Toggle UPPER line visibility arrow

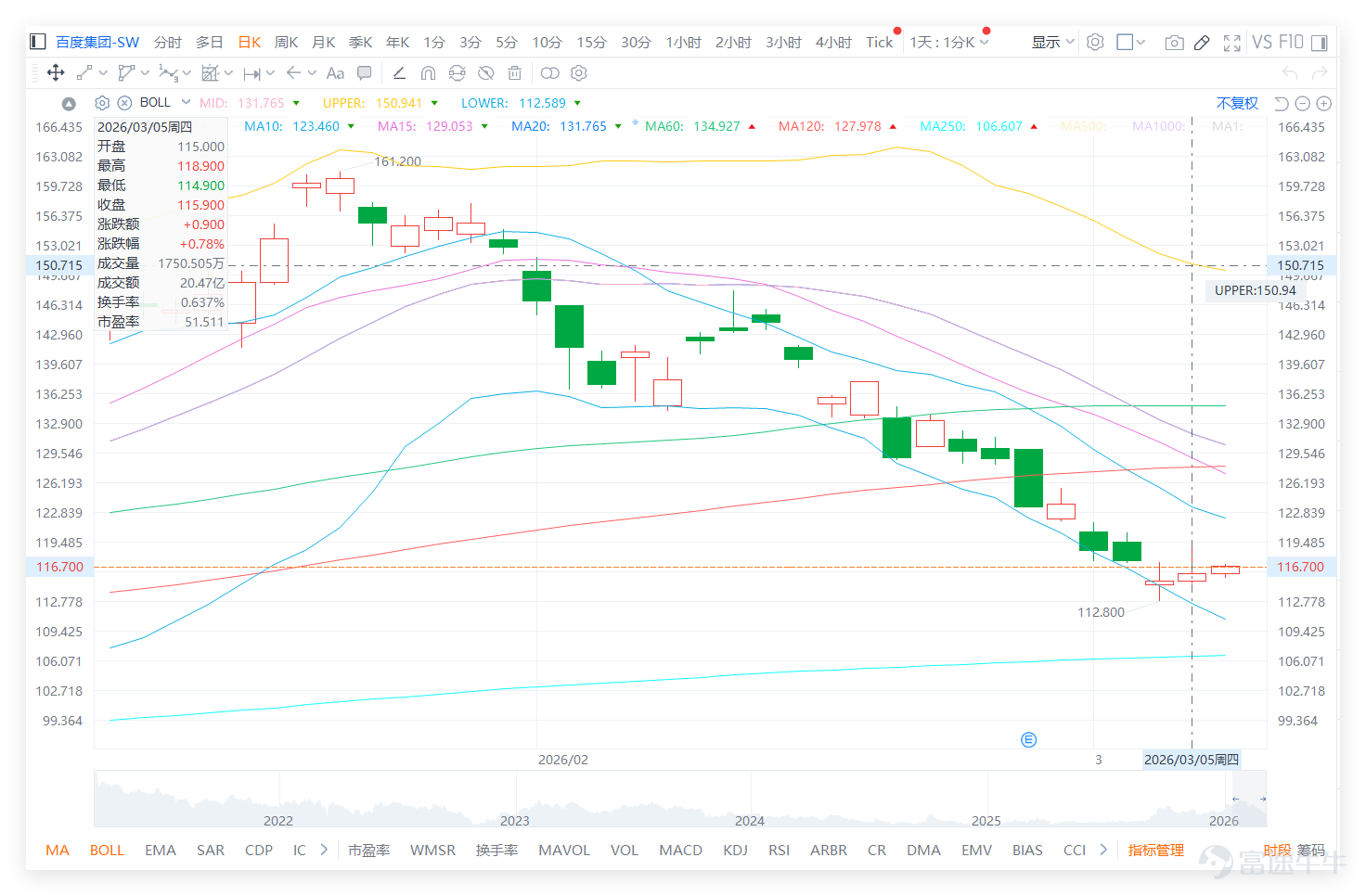[x=434, y=103]
